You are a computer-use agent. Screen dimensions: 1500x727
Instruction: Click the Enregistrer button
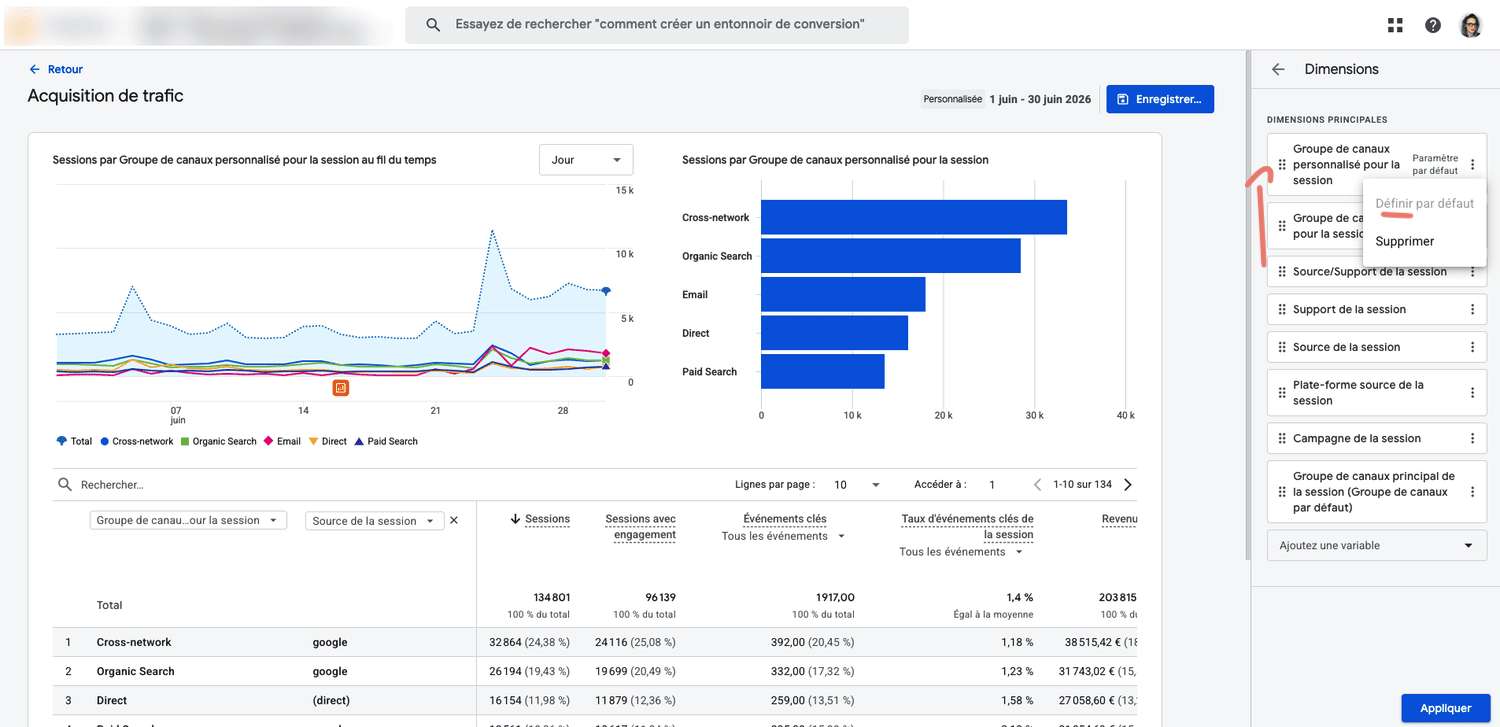pyautogui.click(x=1160, y=99)
